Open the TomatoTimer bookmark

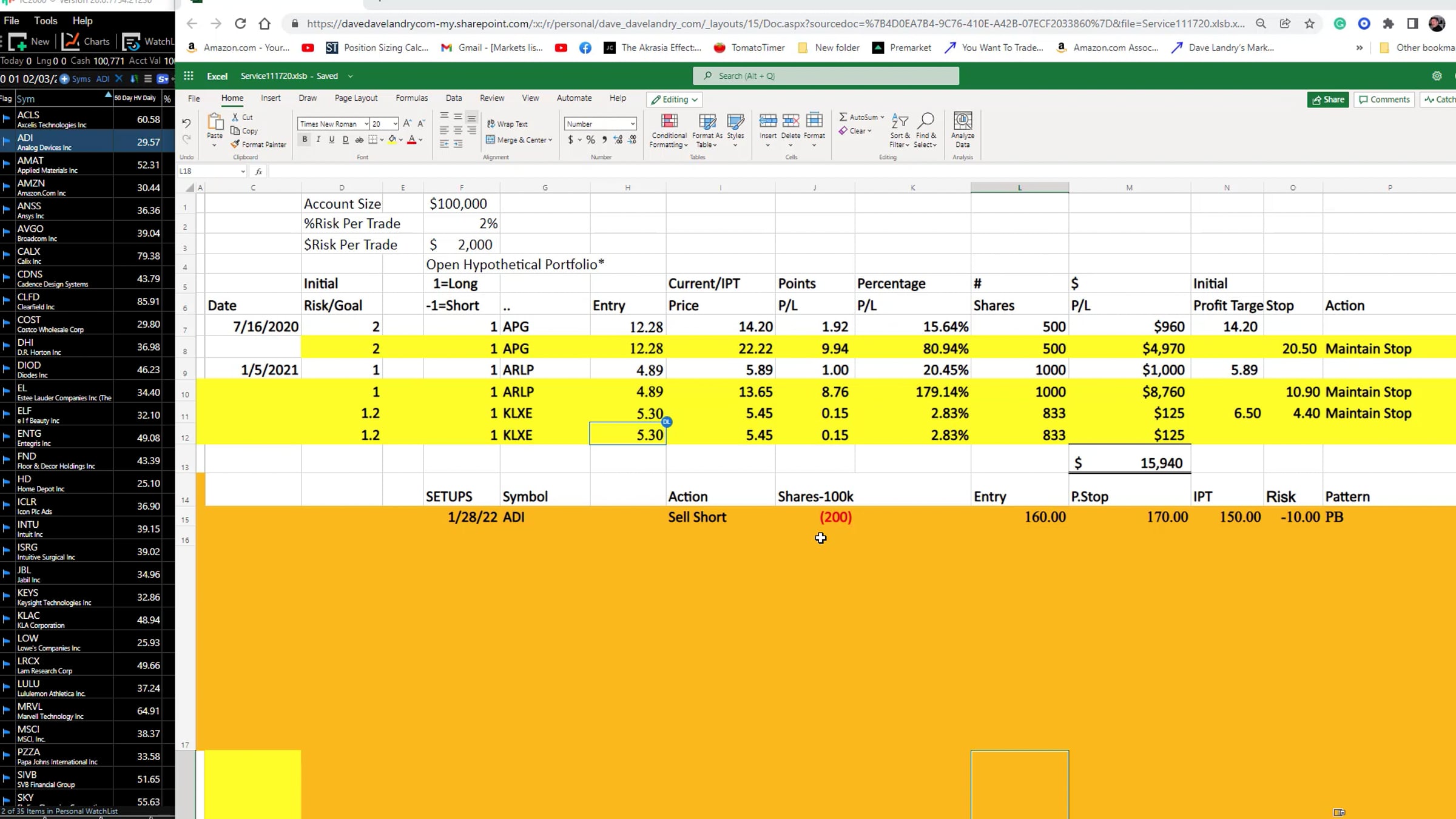pyautogui.click(x=749, y=47)
